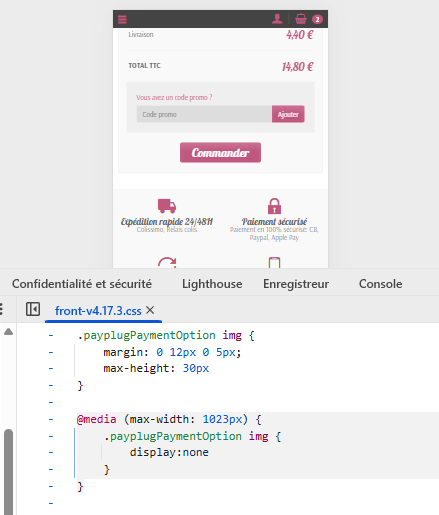Screen dimensions: 439x515
Task: Close the front-v4.17.3.css file tab
Action: (150, 310)
